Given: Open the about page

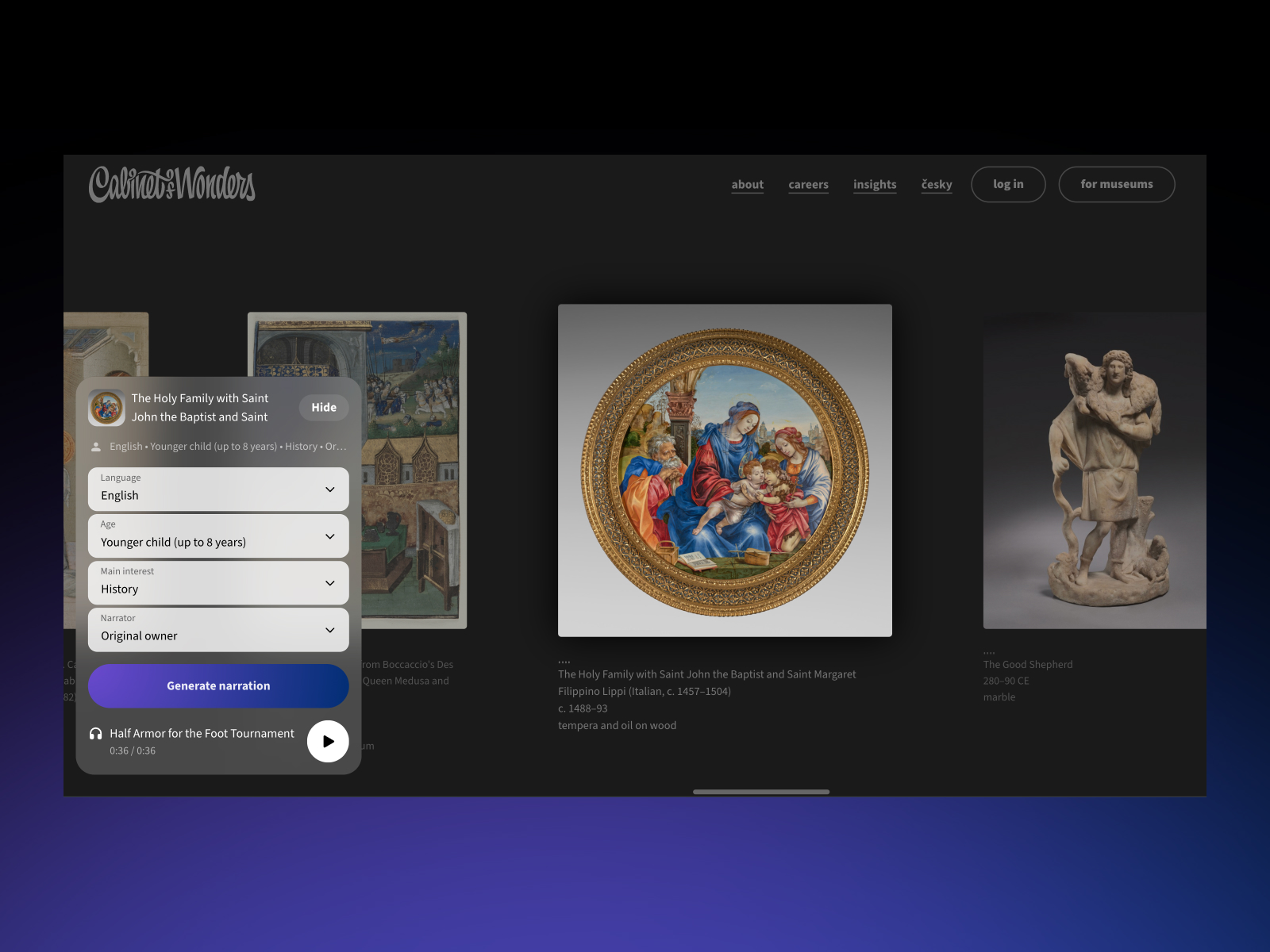Looking at the screenshot, I should (x=747, y=184).
